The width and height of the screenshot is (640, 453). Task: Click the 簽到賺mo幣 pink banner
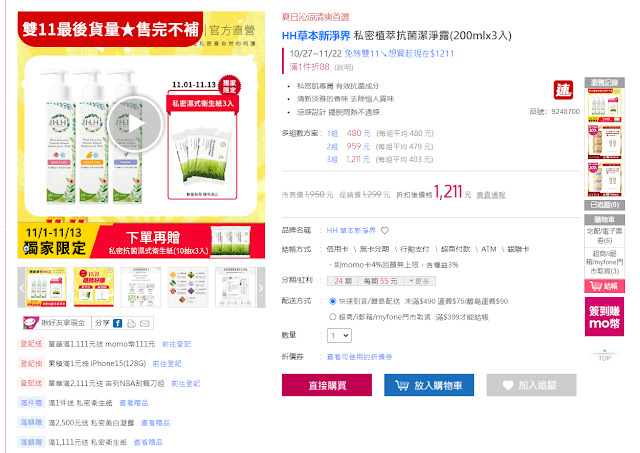tap(604, 317)
